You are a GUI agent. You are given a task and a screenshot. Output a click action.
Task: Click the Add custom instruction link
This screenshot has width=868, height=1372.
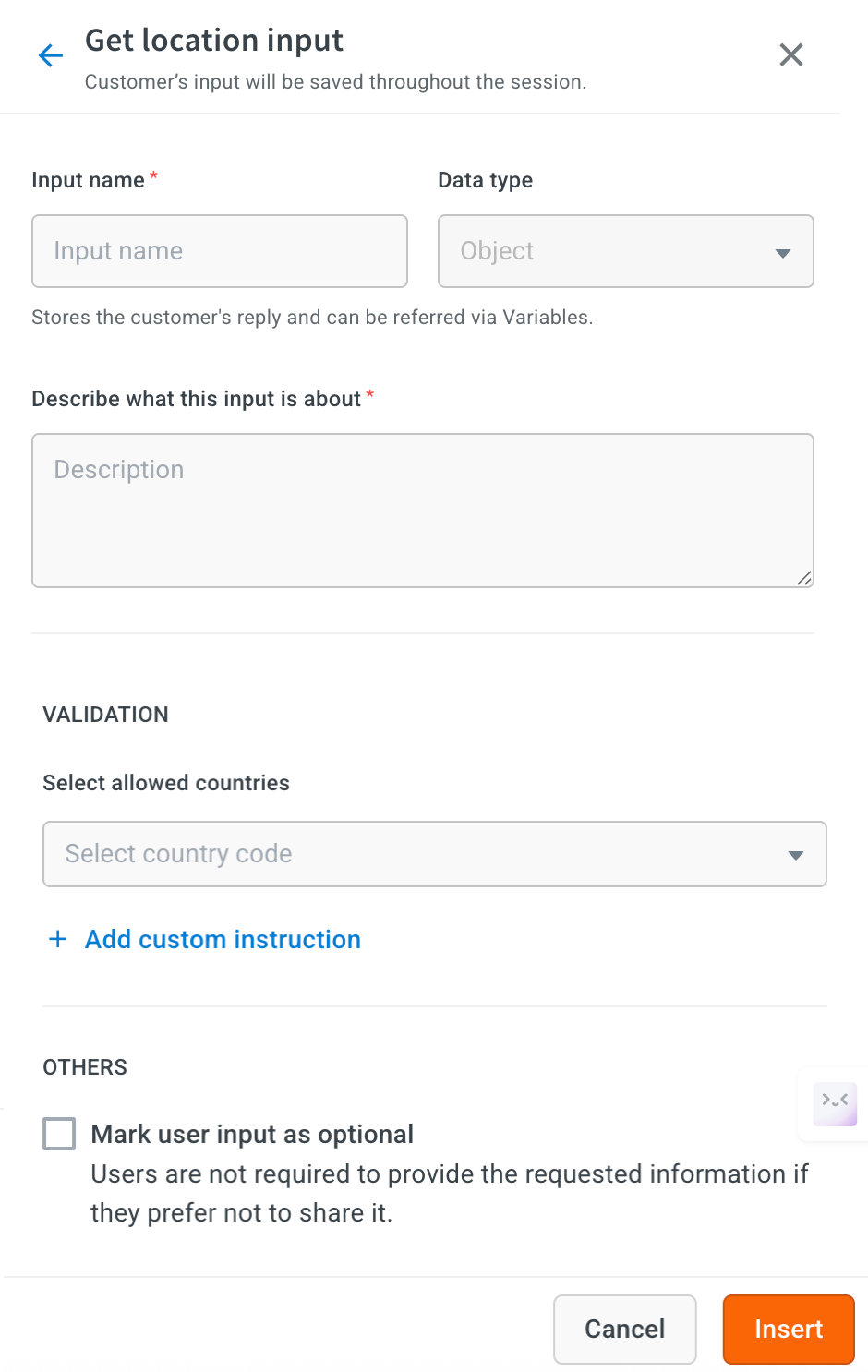tap(223, 940)
